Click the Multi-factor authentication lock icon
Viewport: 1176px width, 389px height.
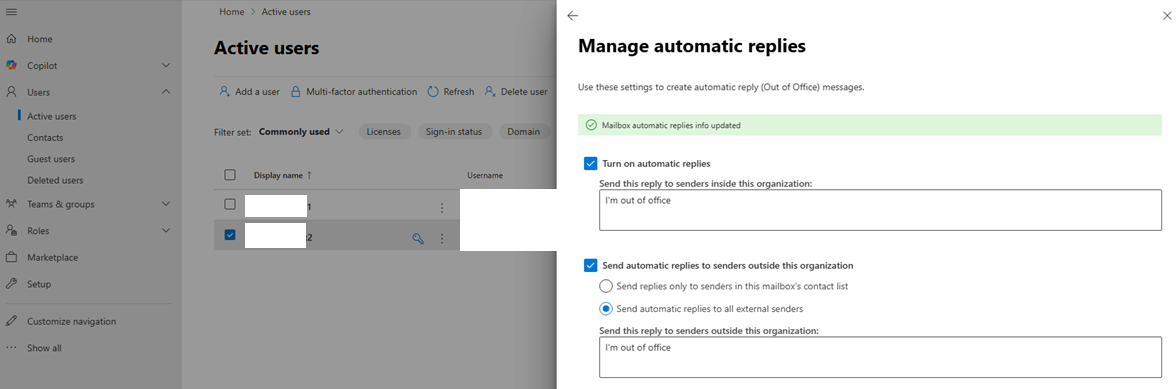pyautogui.click(x=296, y=91)
